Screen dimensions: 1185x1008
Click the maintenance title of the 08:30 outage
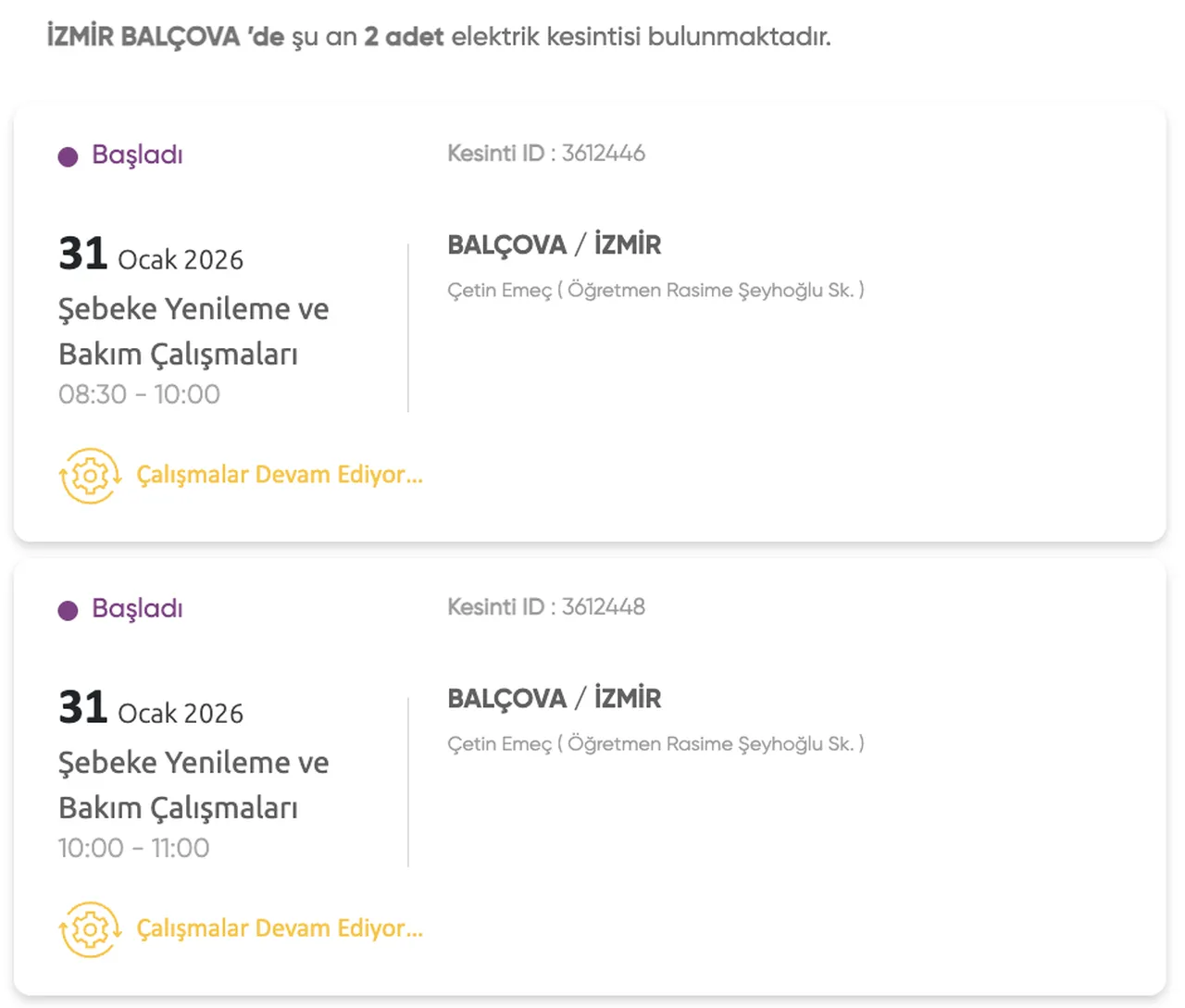pos(193,331)
